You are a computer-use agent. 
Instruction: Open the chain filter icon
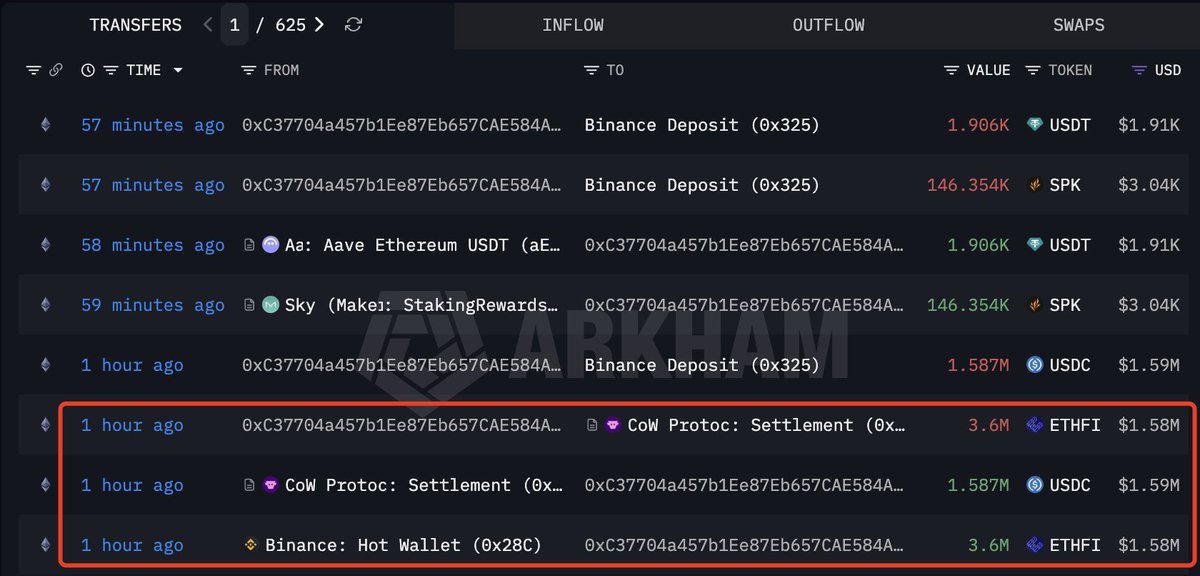pyautogui.click(x=34, y=70)
